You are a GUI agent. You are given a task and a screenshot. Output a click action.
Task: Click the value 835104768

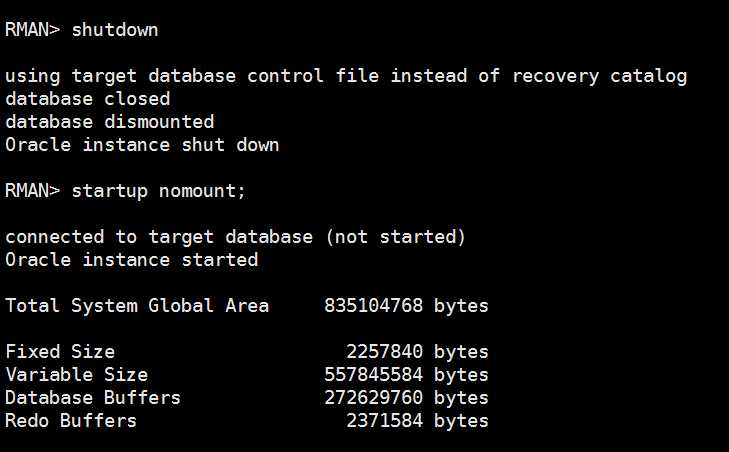[374, 306]
